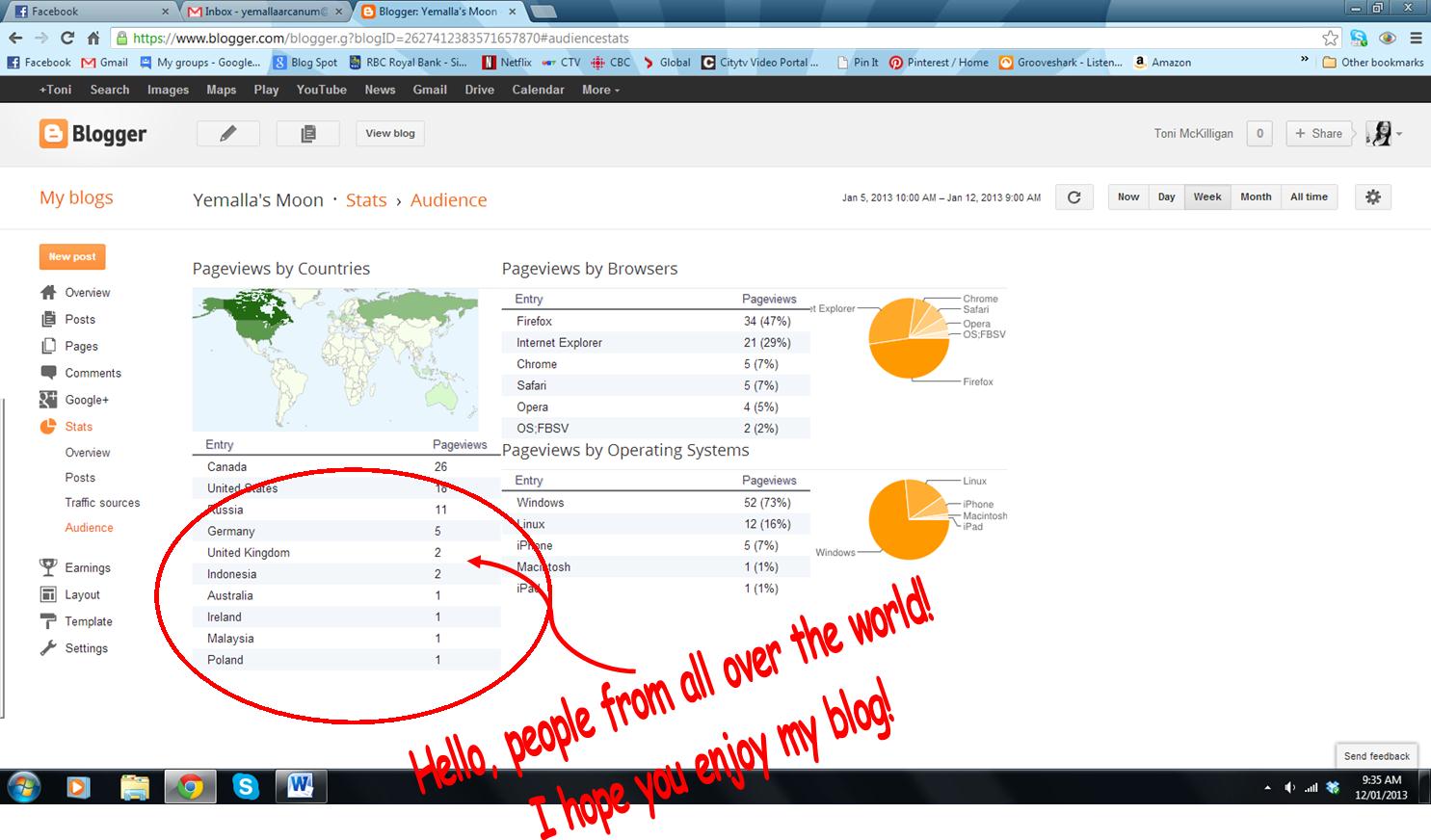This screenshot has height=840, width=1431.
Task: Click Stats in the left sidebar
Action: 66,427
